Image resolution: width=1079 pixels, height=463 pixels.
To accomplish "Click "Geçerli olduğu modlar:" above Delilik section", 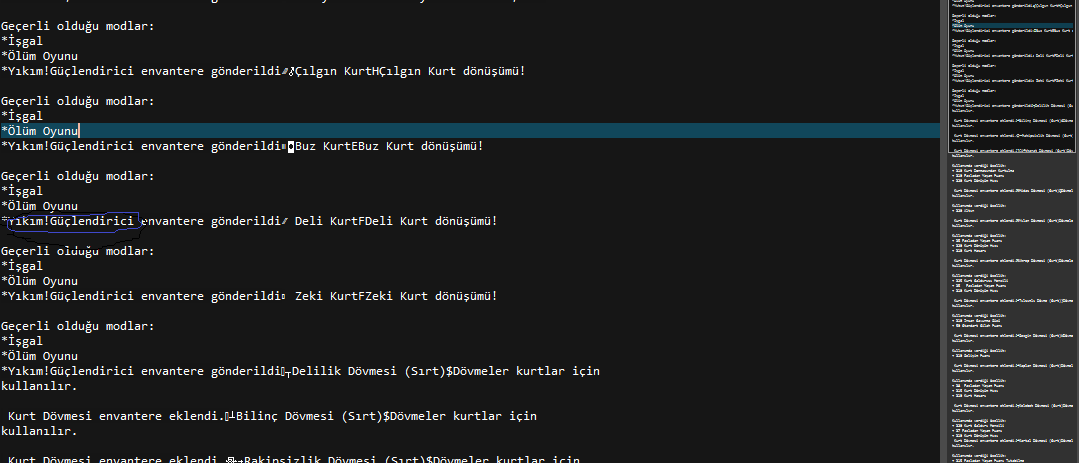I will click(x=77, y=326).
